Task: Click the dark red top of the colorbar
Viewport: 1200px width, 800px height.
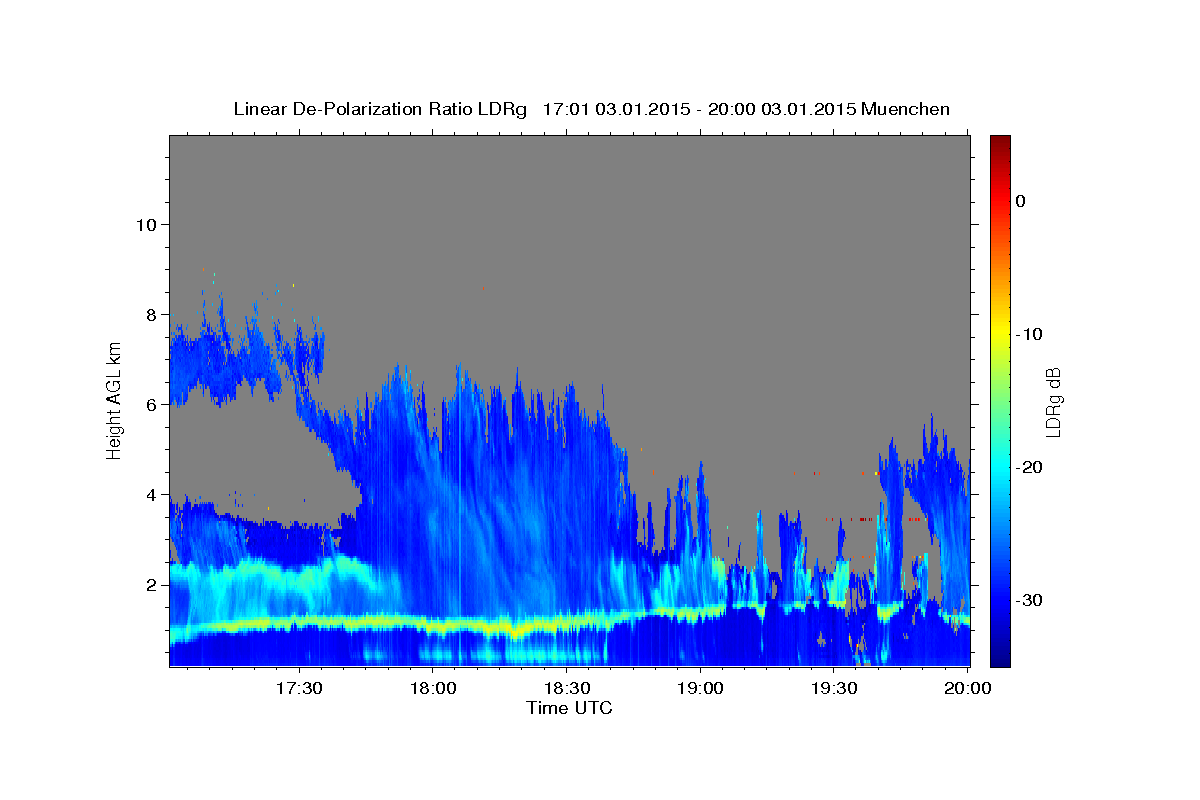Action: (1000, 145)
